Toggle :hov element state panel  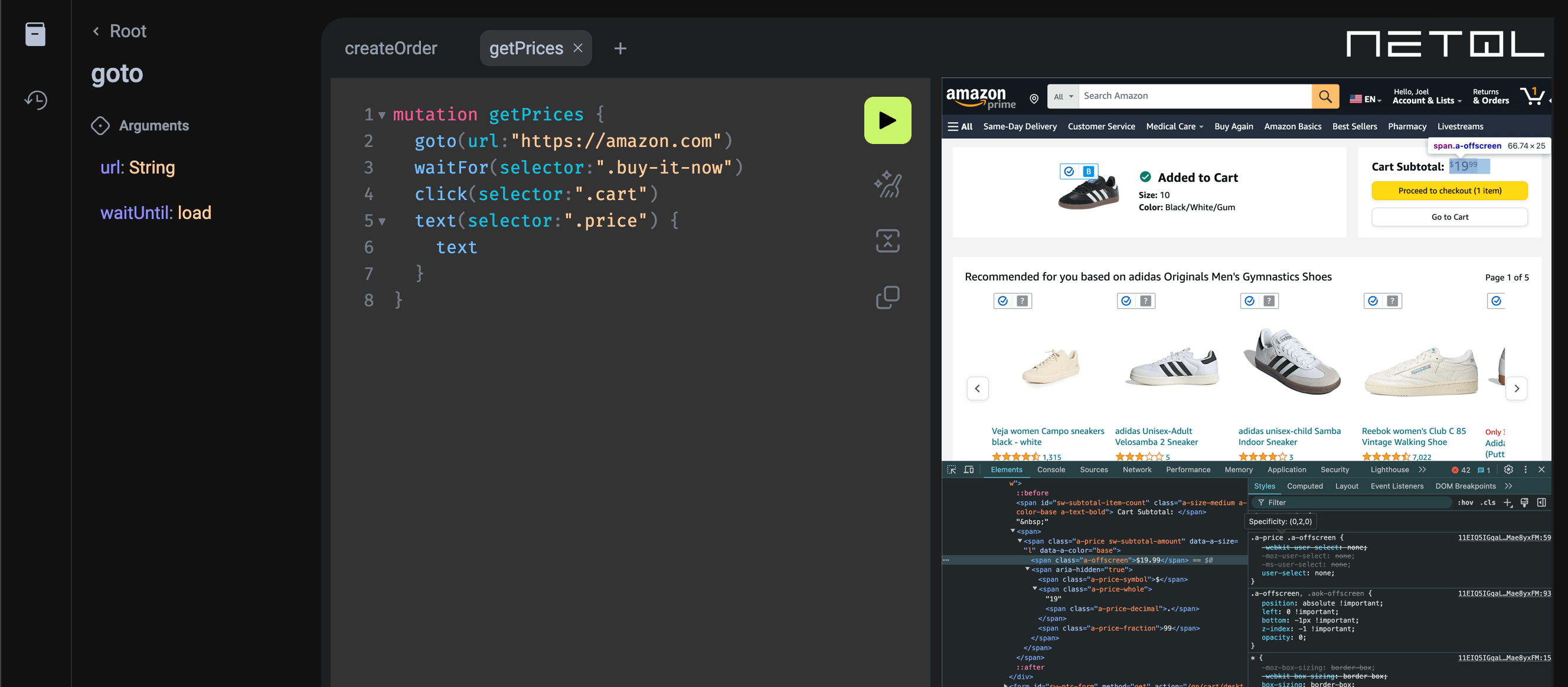(1465, 502)
